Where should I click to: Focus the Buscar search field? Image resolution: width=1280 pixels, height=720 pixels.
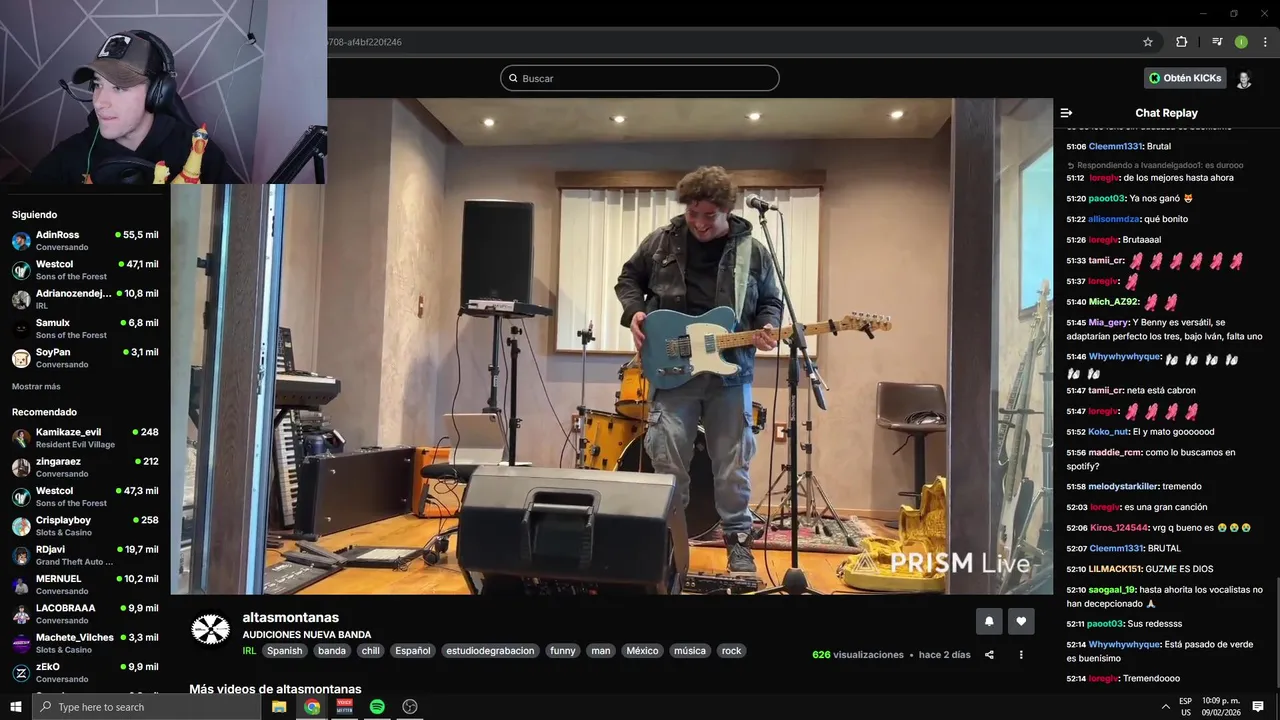pyautogui.click(x=640, y=78)
